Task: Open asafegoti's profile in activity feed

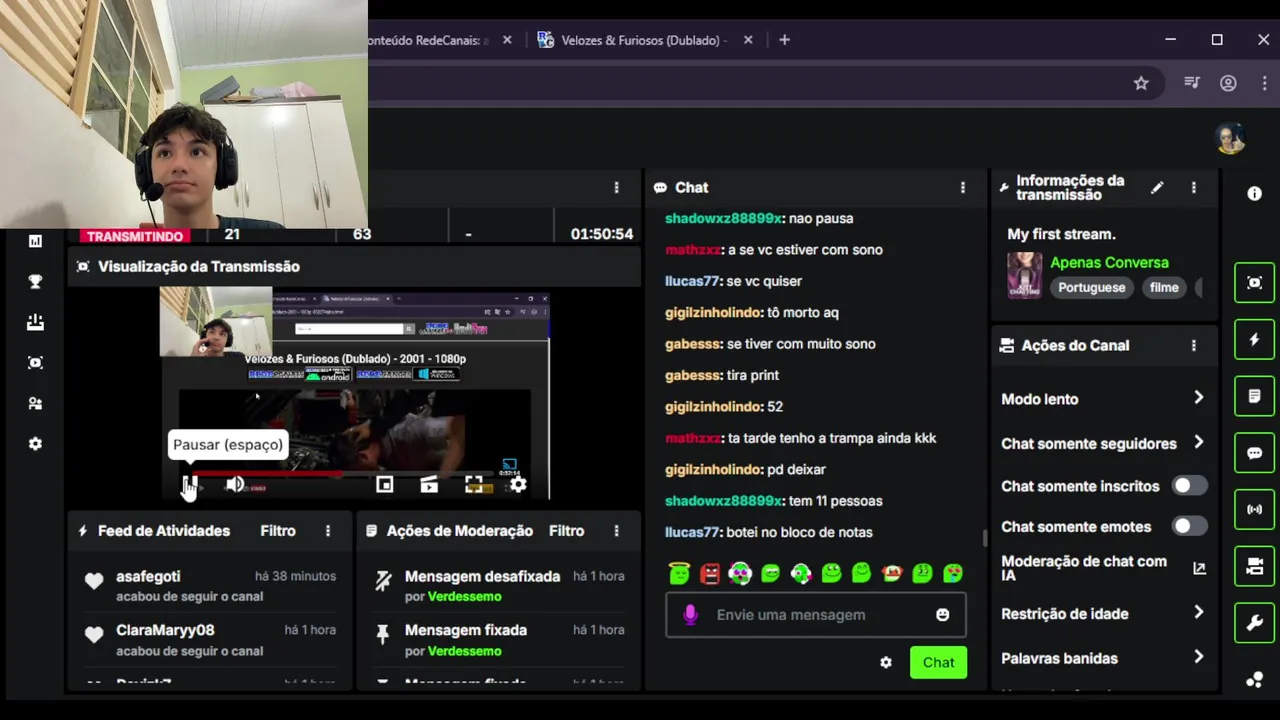Action: pos(148,577)
